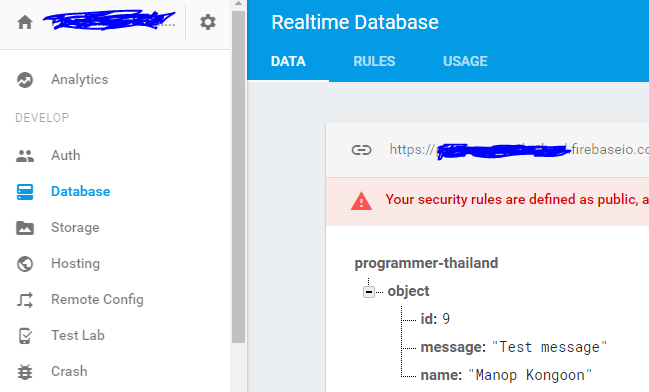
Task: Select the message key in data tree
Action: [x=453, y=347]
